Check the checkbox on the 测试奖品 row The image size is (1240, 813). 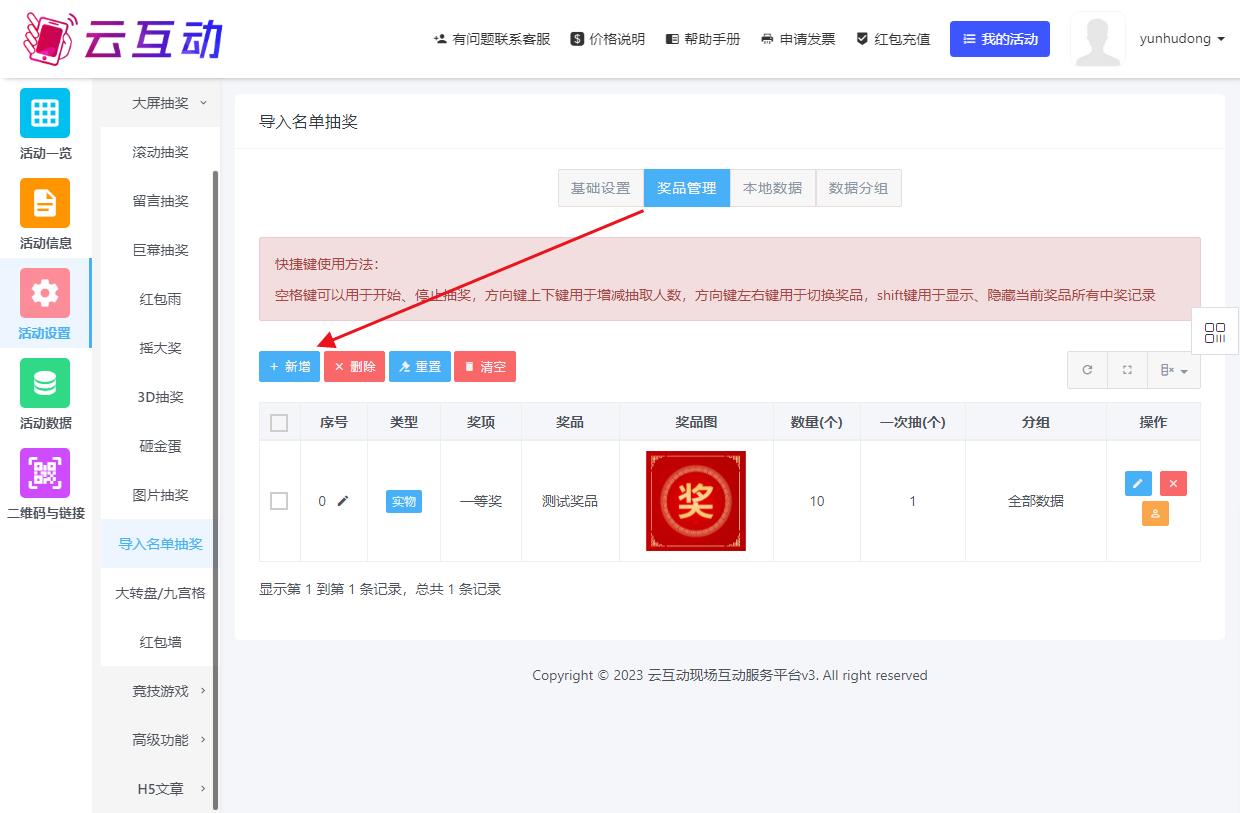[280, 501]
